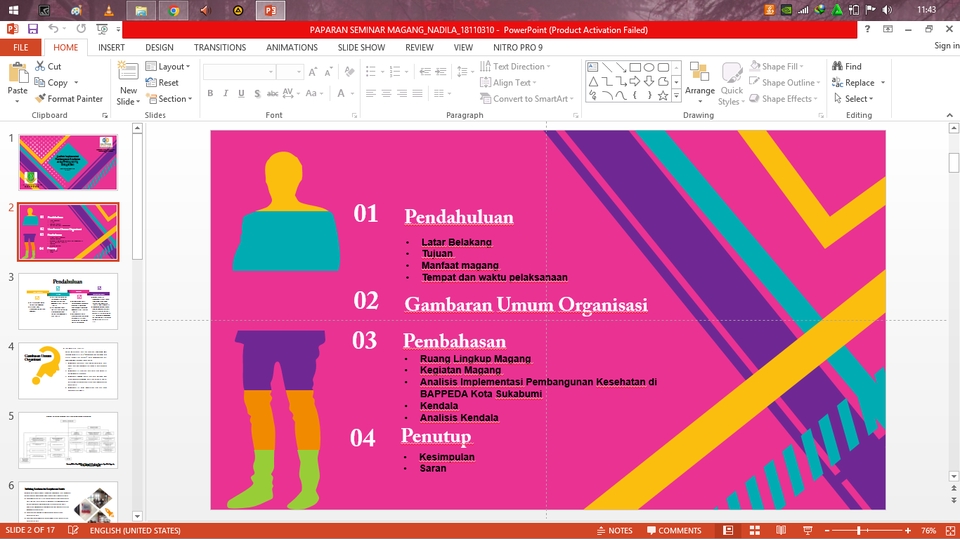Select slide 3 thumbnail Pendahuluan
960x539 pixels.
pos(68,301)
